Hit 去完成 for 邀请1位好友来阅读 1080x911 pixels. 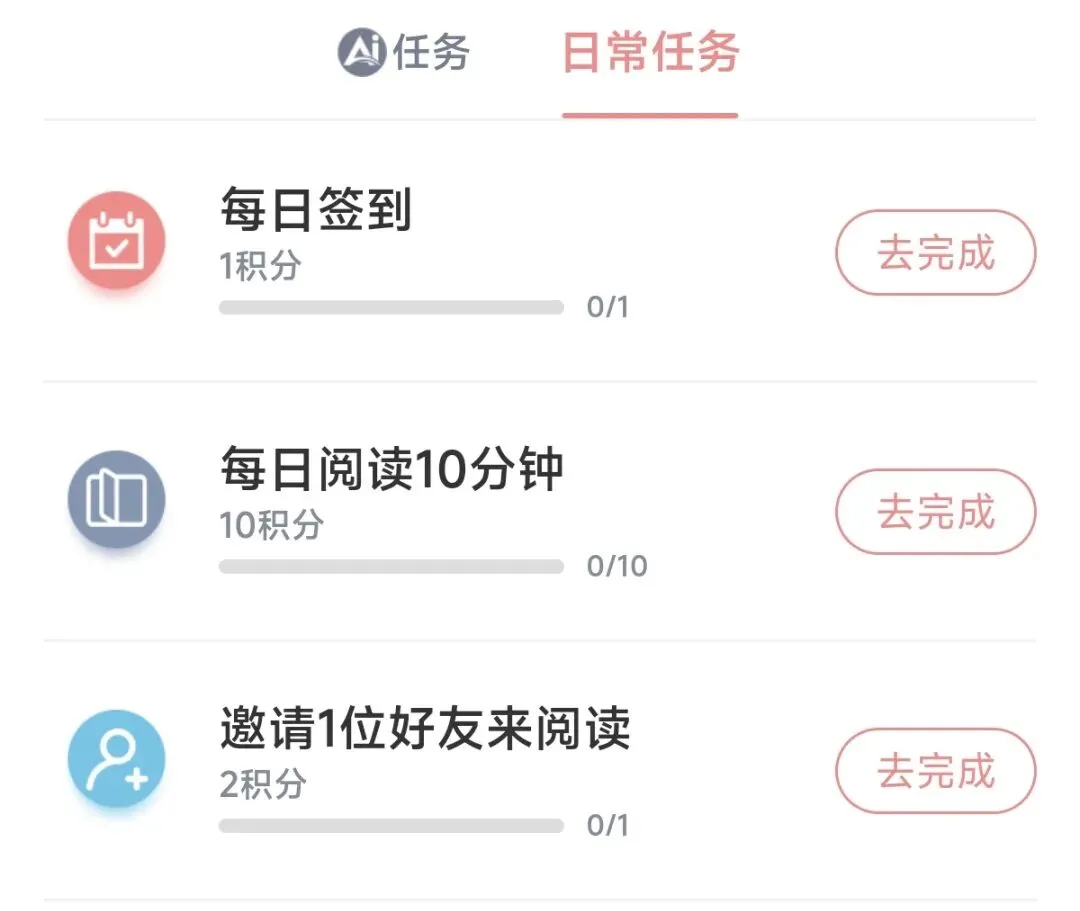[935, 771]
